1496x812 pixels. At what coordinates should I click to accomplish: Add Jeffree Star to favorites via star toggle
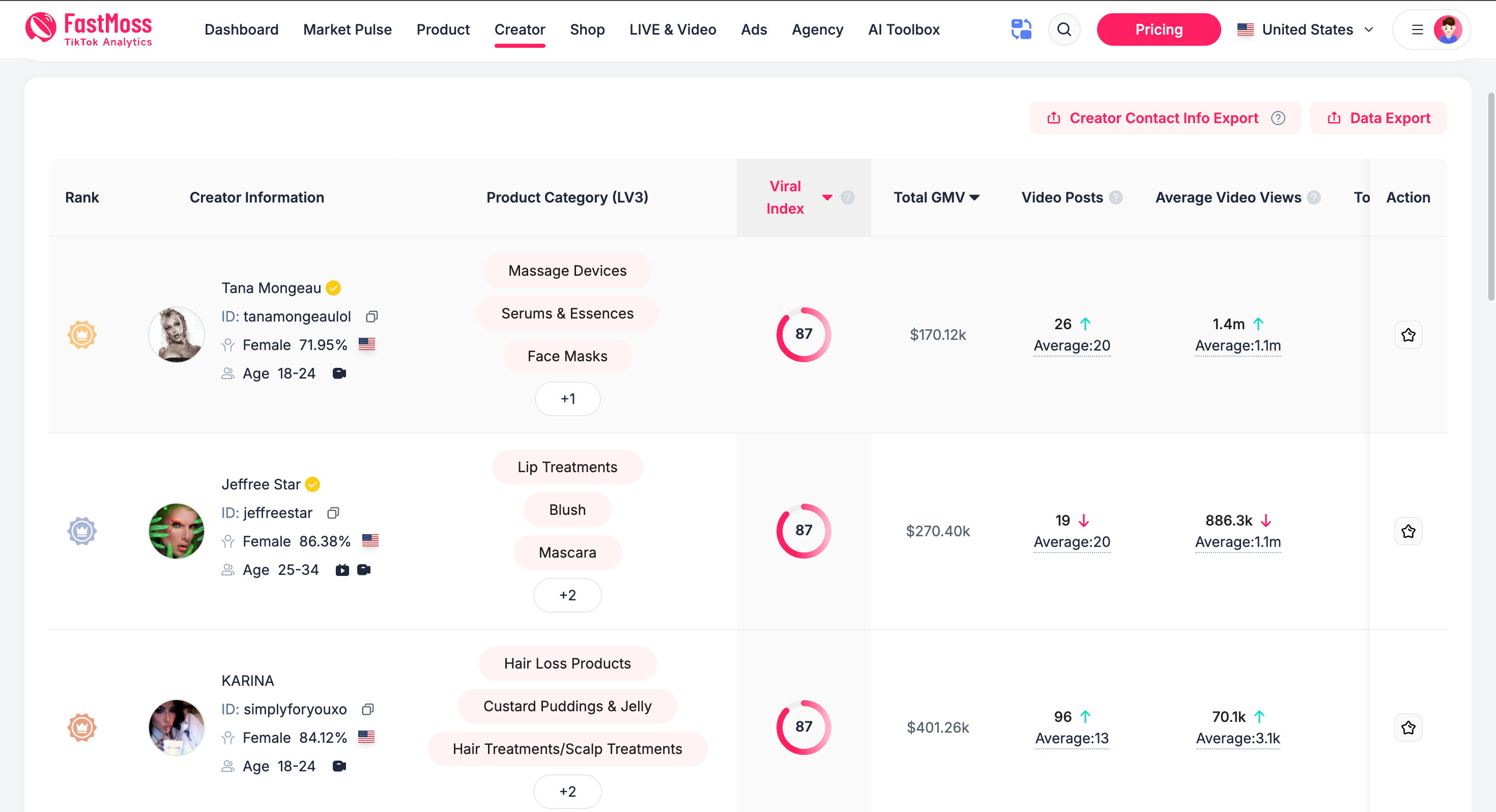click(x=1408, y=530)
